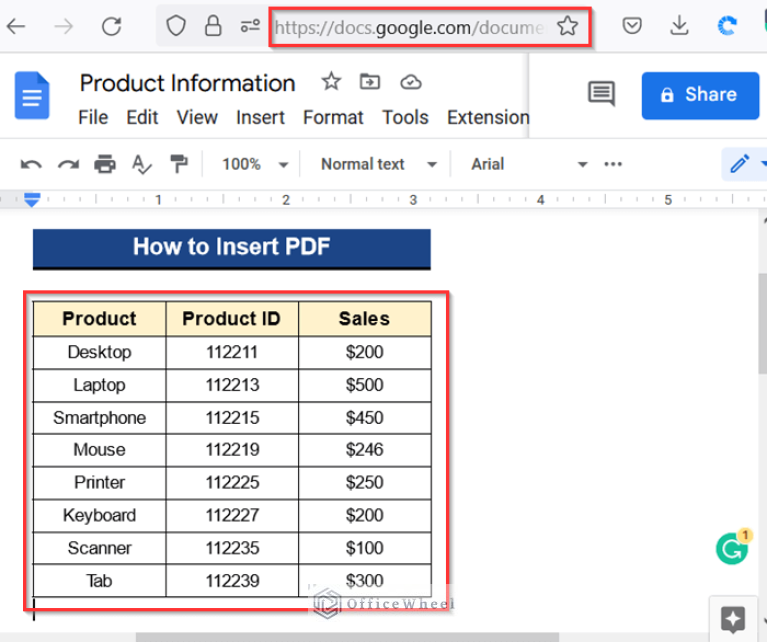The image size is (767, 642).
Task: Open the Insert menu
Action: [260, 118]
